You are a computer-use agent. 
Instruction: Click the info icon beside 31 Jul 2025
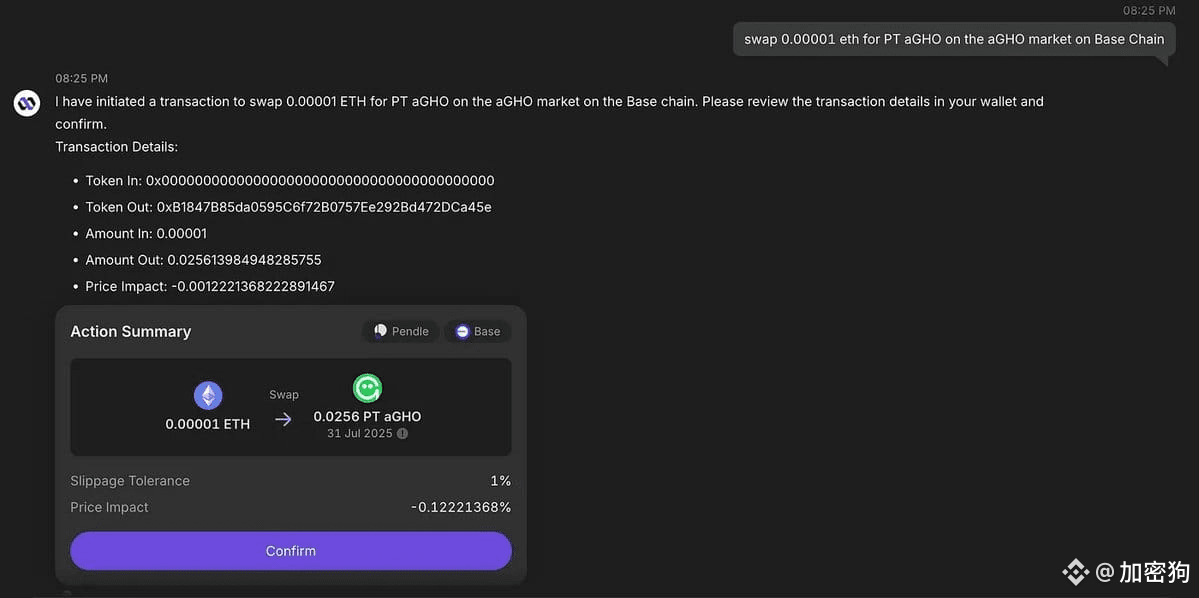click(402, 434)
